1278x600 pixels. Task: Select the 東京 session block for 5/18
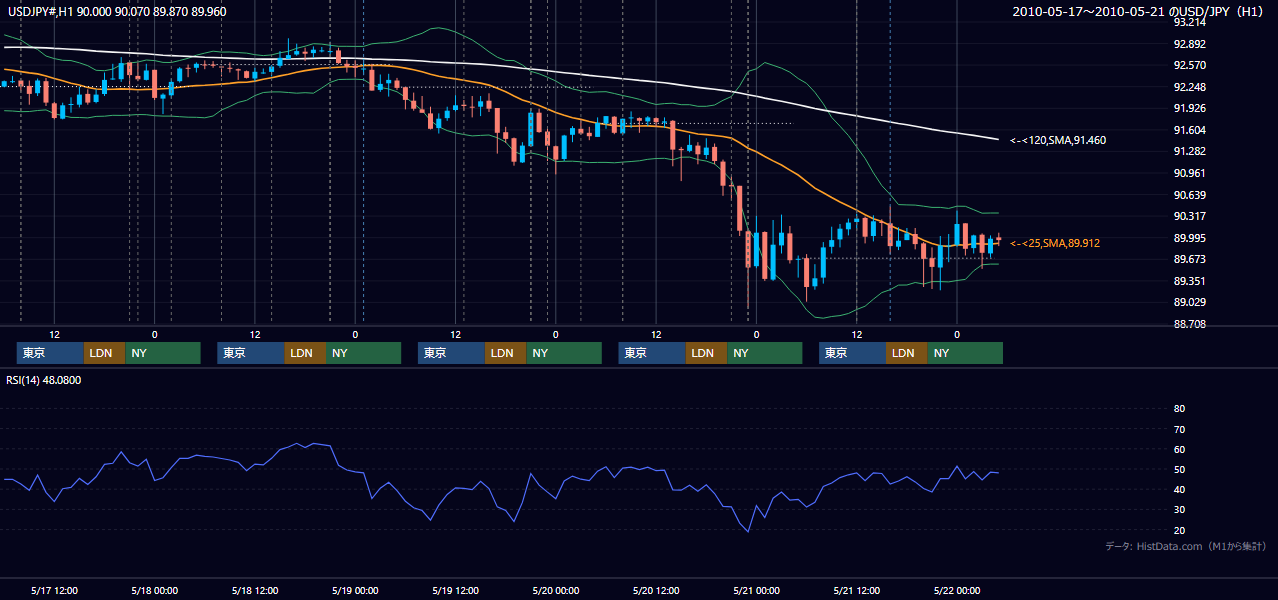click(x=251, y=353)
